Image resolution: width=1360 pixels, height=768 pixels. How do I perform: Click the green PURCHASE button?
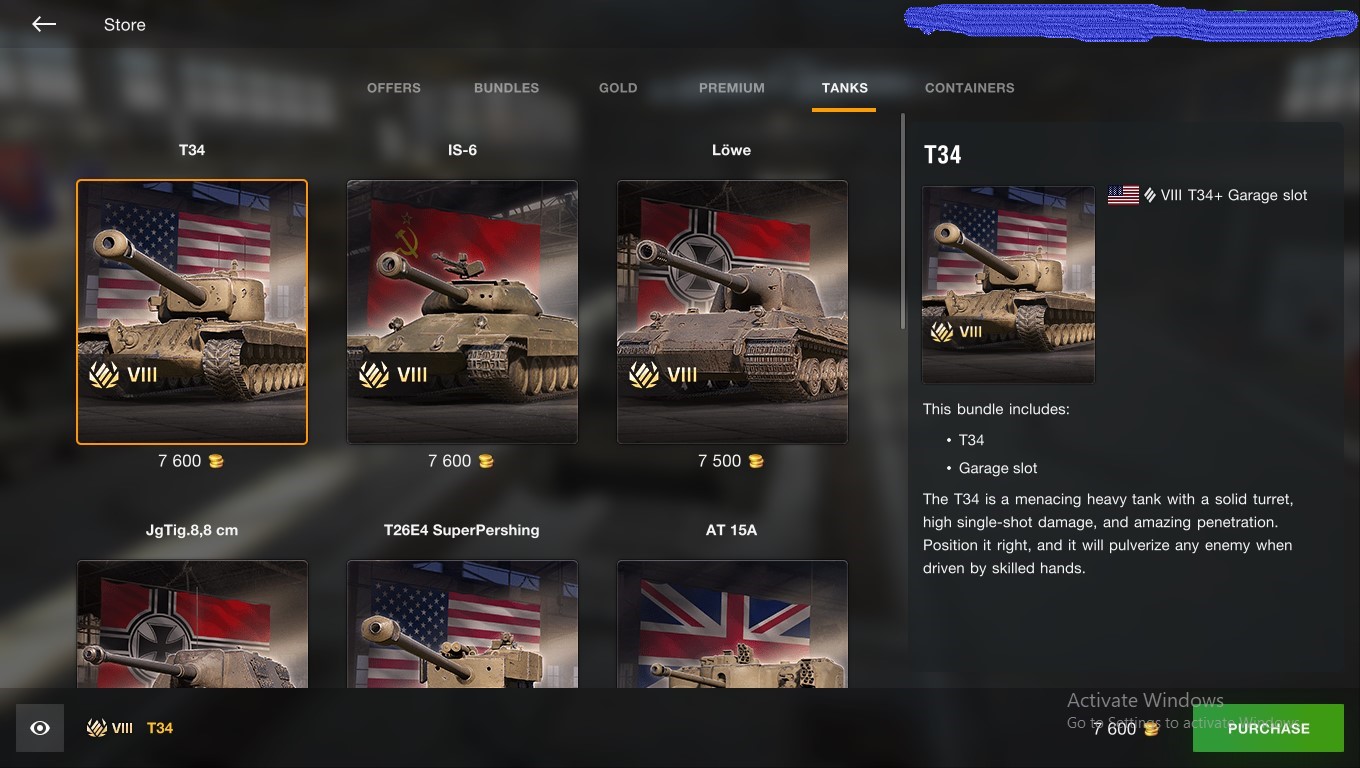tap(1268, 728)
